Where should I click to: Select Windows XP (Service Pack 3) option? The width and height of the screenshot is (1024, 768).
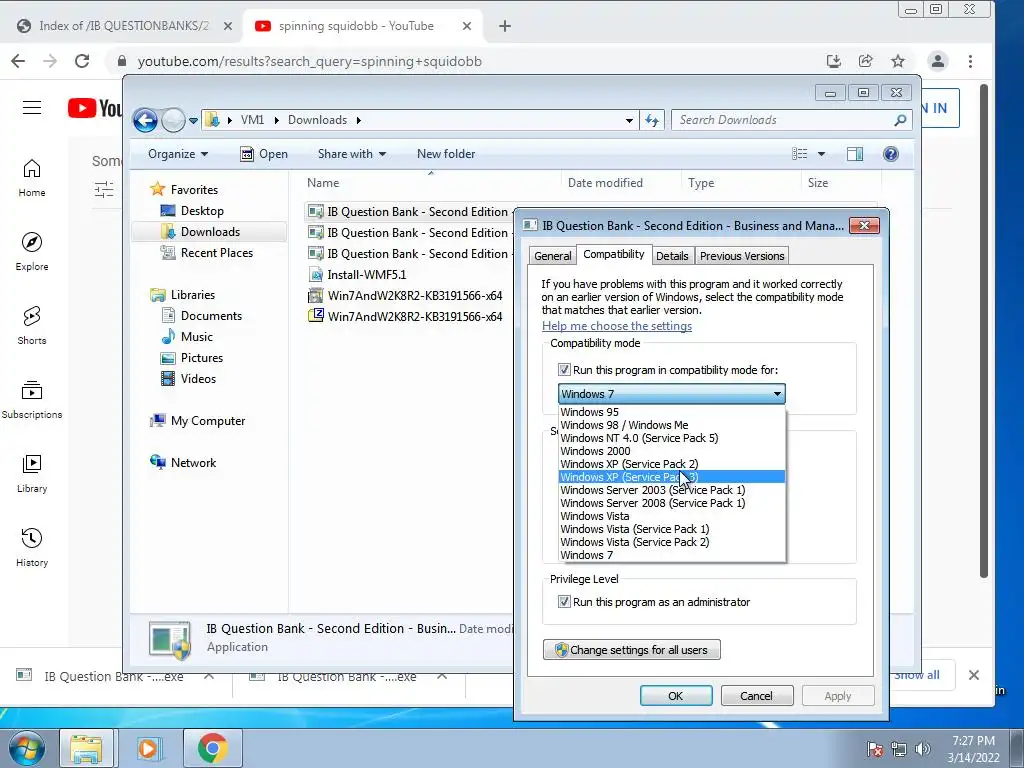point(672,477)
